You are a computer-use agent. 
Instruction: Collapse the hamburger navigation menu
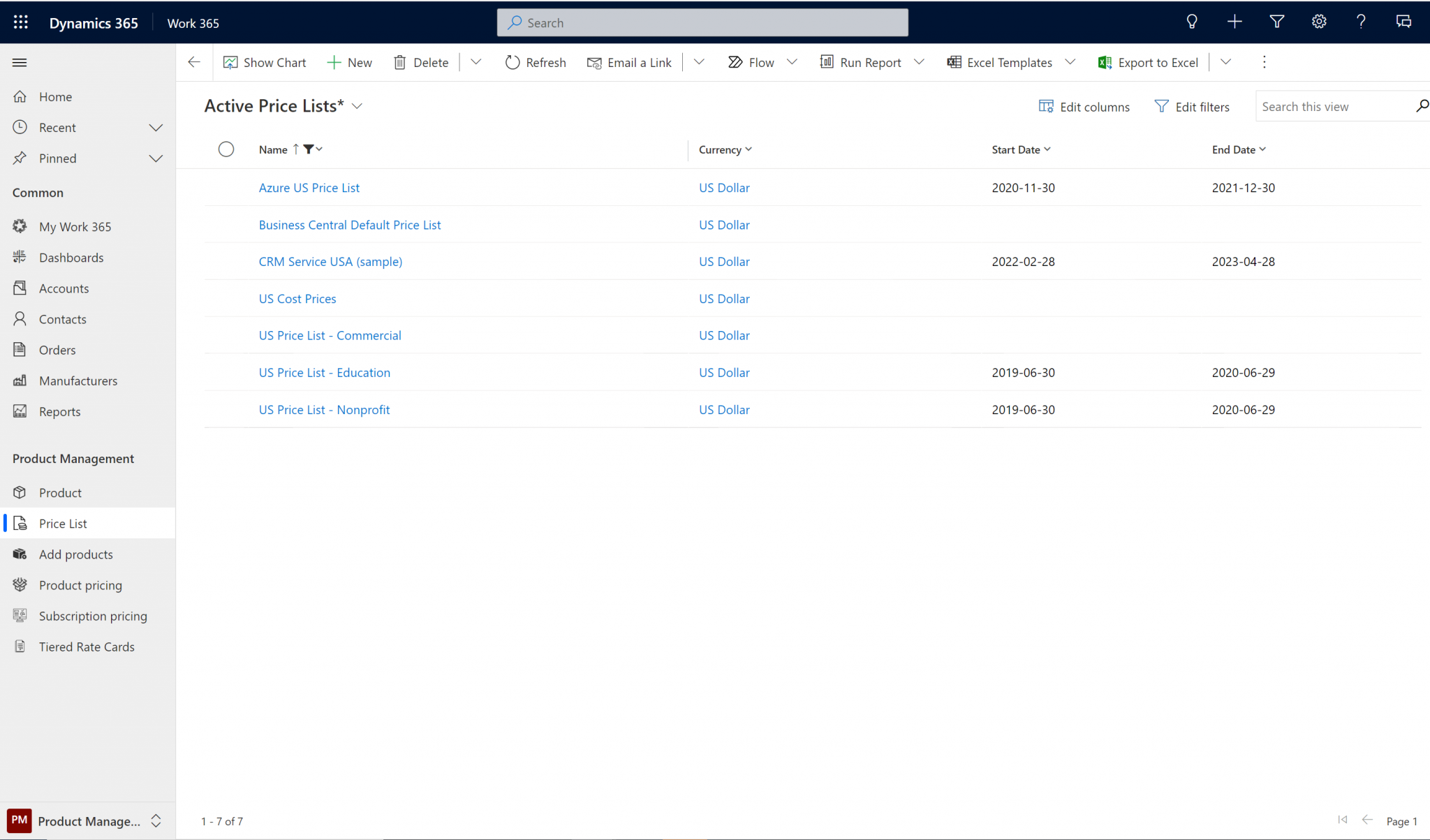(20, 63)
